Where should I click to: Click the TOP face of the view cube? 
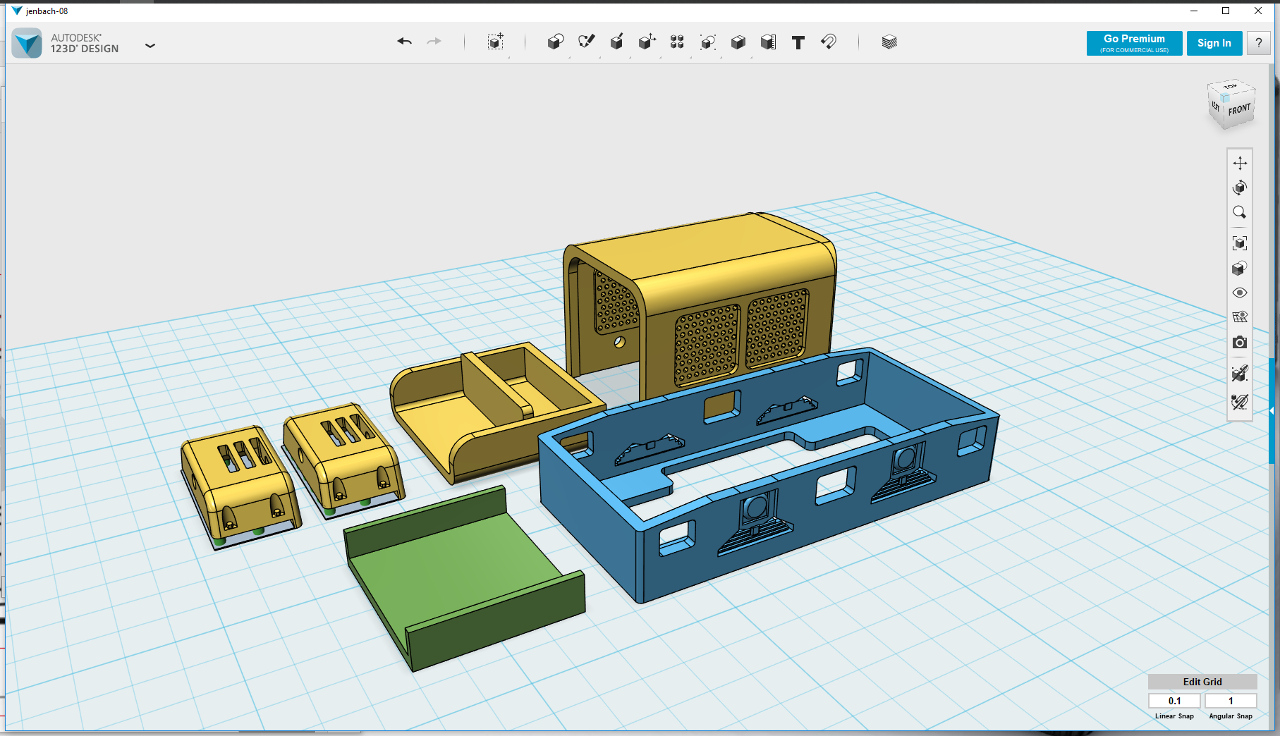point(1231,89)
